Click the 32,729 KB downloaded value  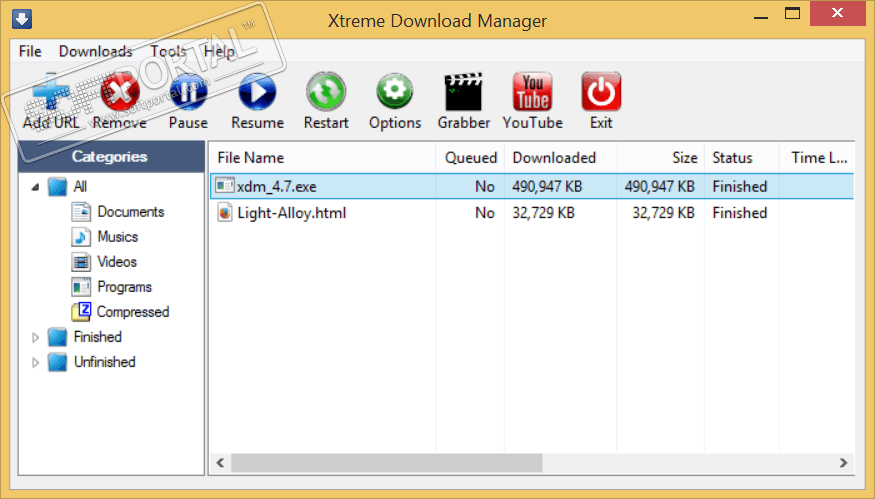pos(544,213)
